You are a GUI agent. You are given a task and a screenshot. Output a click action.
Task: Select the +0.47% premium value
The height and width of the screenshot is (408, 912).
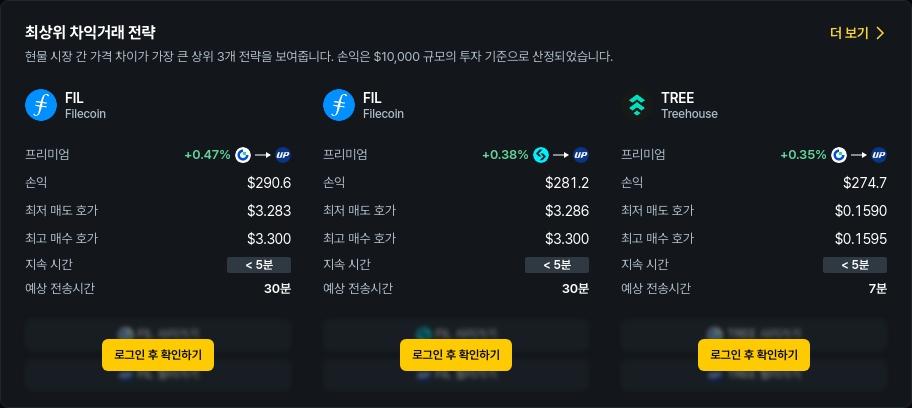pyautogui.click(x=207, y=155)
